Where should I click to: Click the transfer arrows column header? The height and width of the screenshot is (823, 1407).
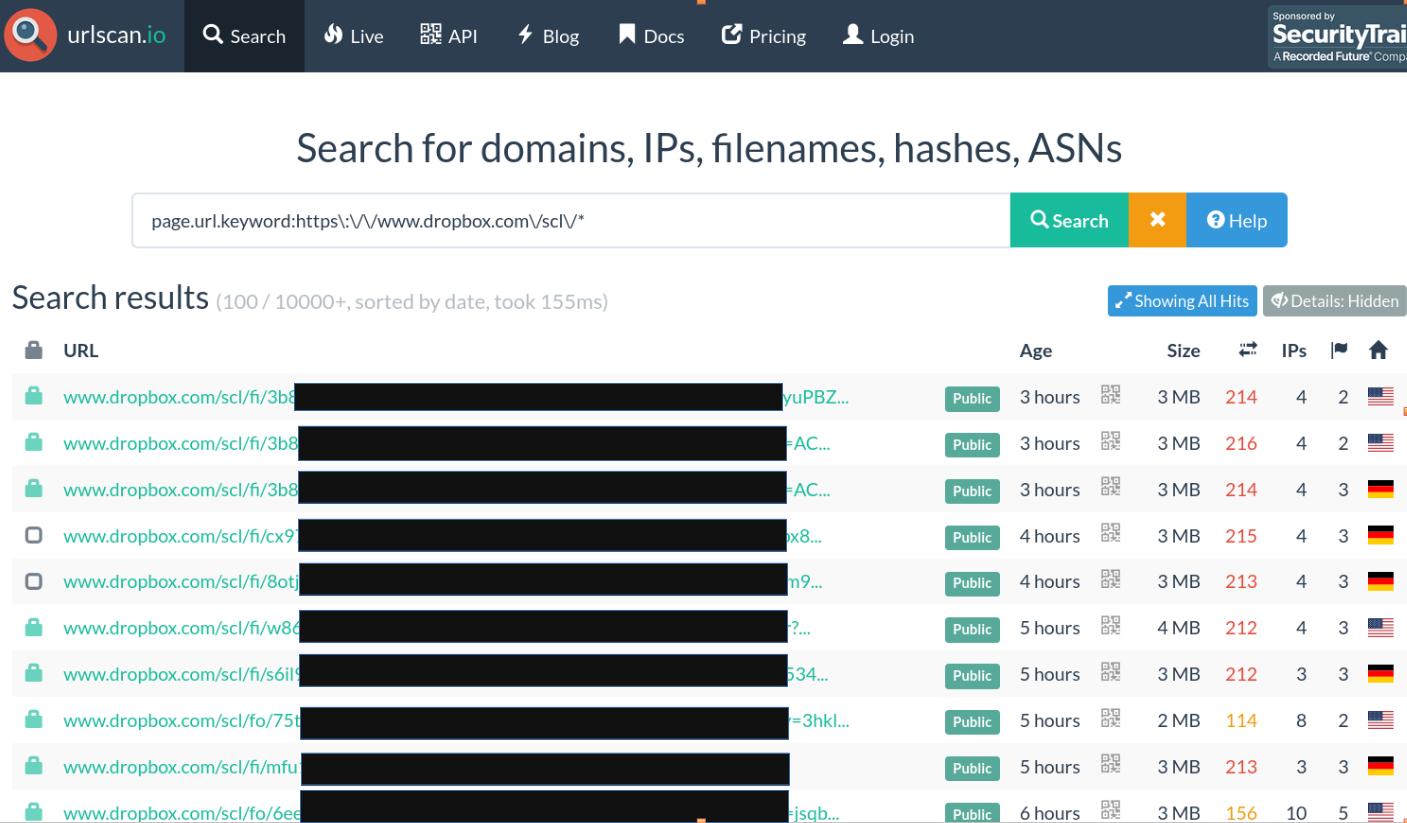1247,350
